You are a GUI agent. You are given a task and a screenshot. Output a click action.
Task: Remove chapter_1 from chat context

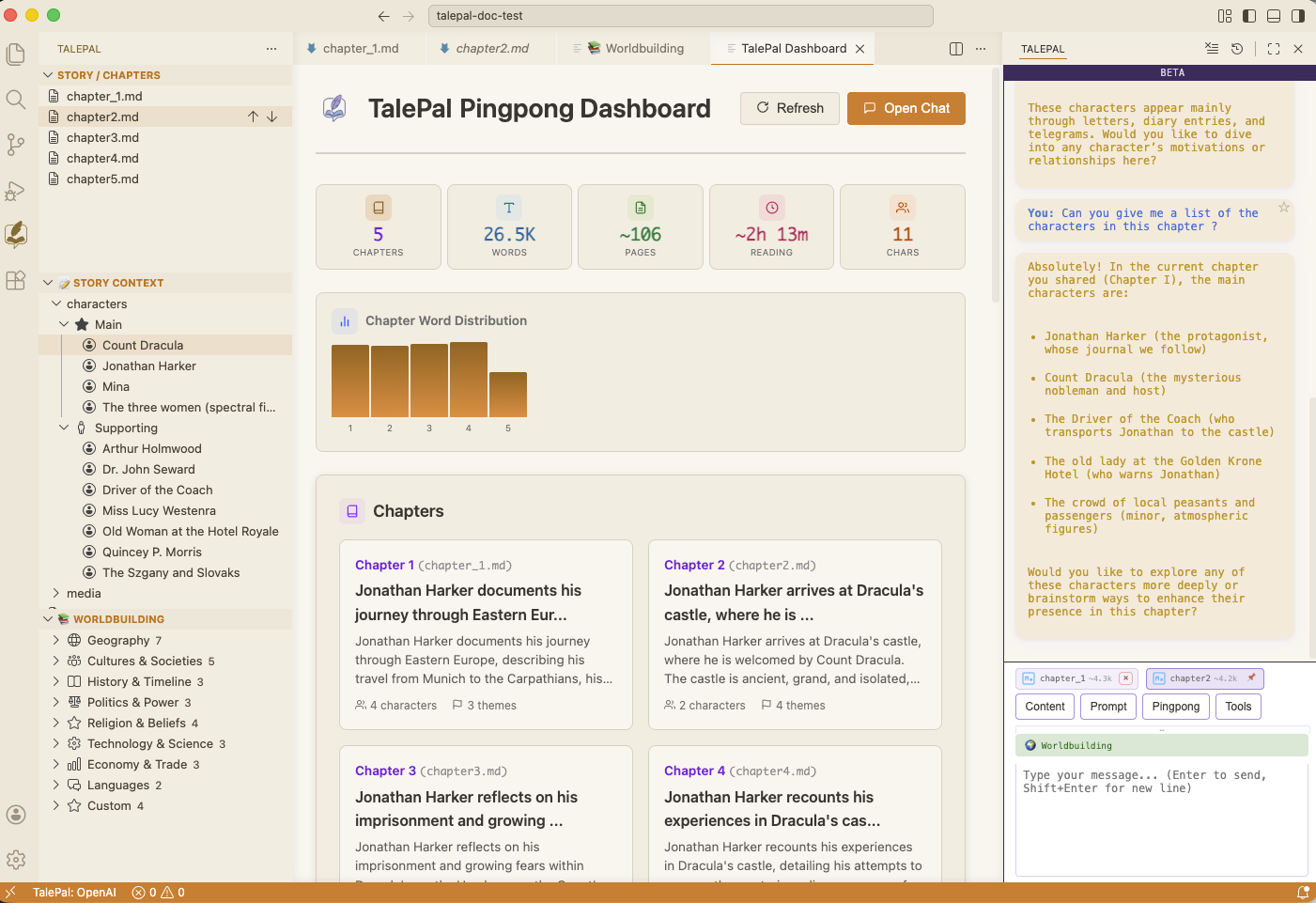tap(1125, 678)
